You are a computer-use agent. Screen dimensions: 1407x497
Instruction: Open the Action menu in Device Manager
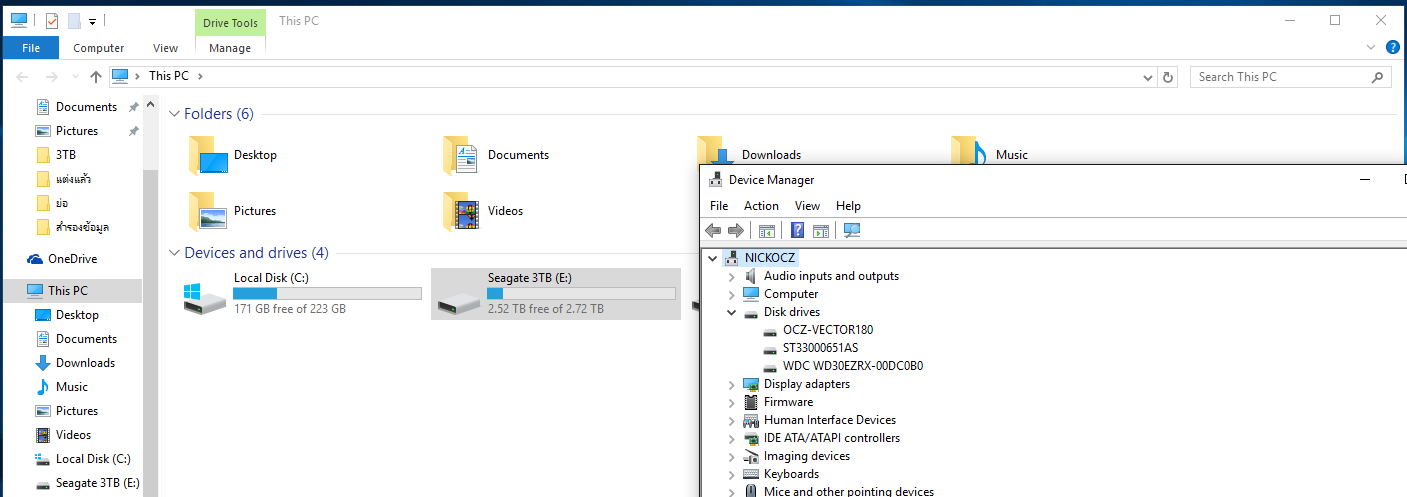pos(761,206)
